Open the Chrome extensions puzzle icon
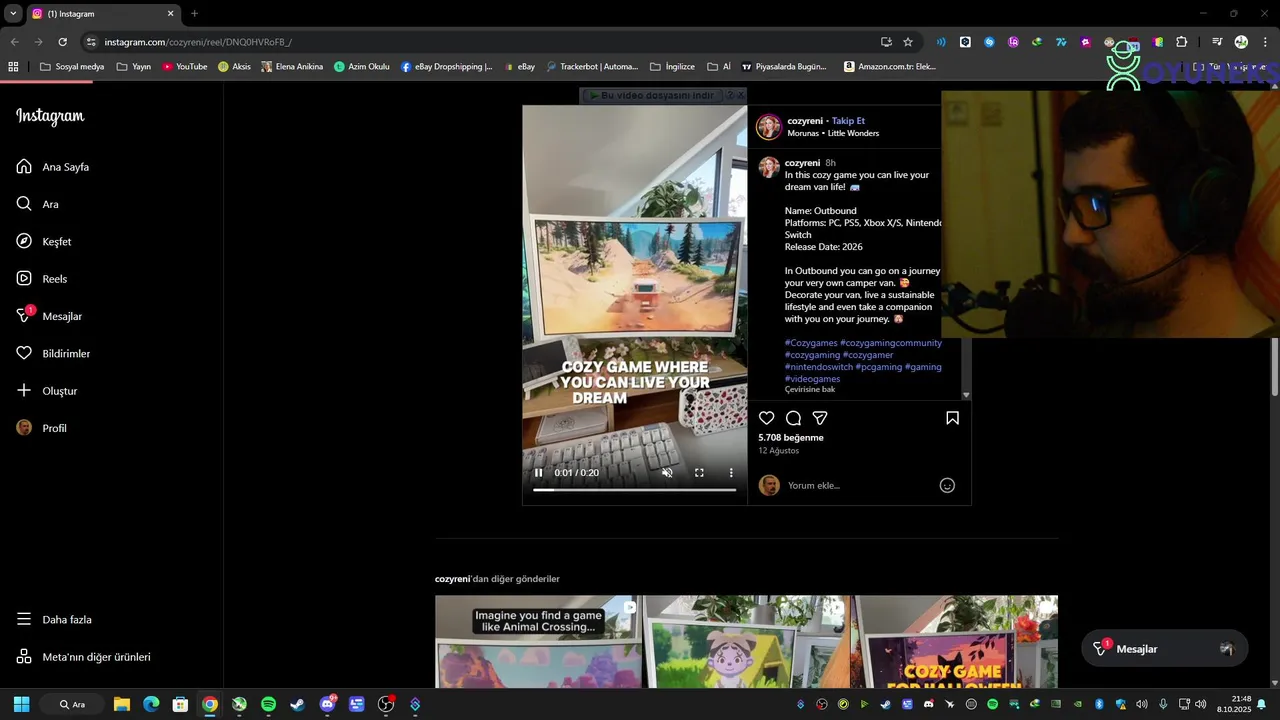The height and width of the screenshot is (720, 1280). pos(1182,42)
